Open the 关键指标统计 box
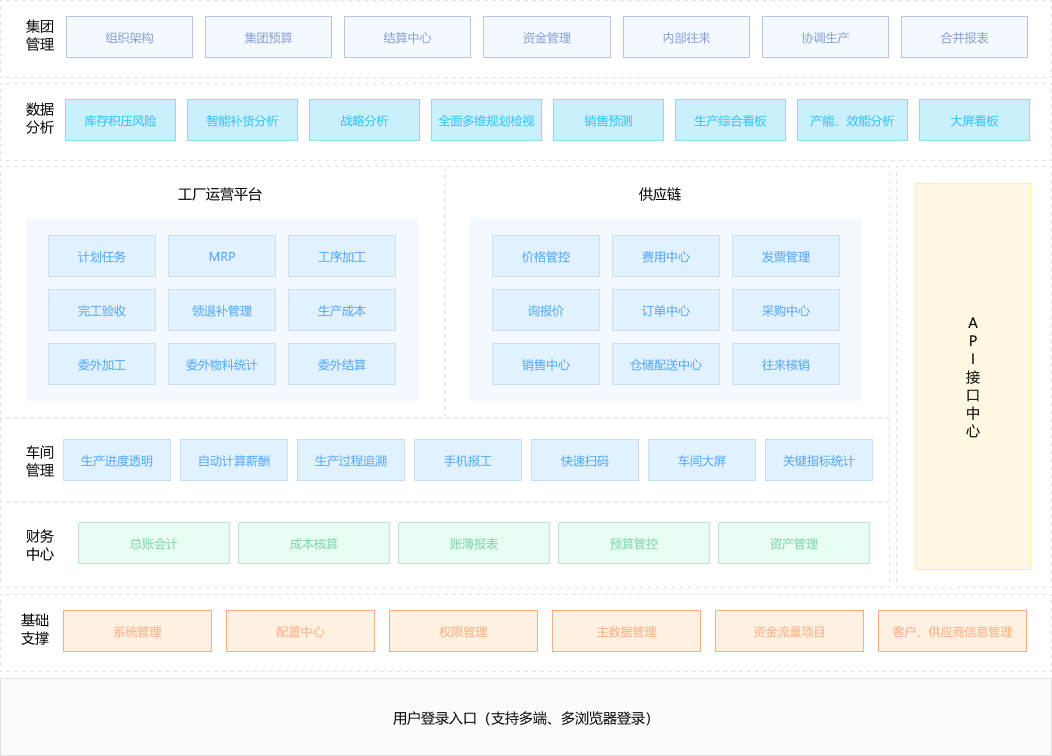 (x=818, y=460)
